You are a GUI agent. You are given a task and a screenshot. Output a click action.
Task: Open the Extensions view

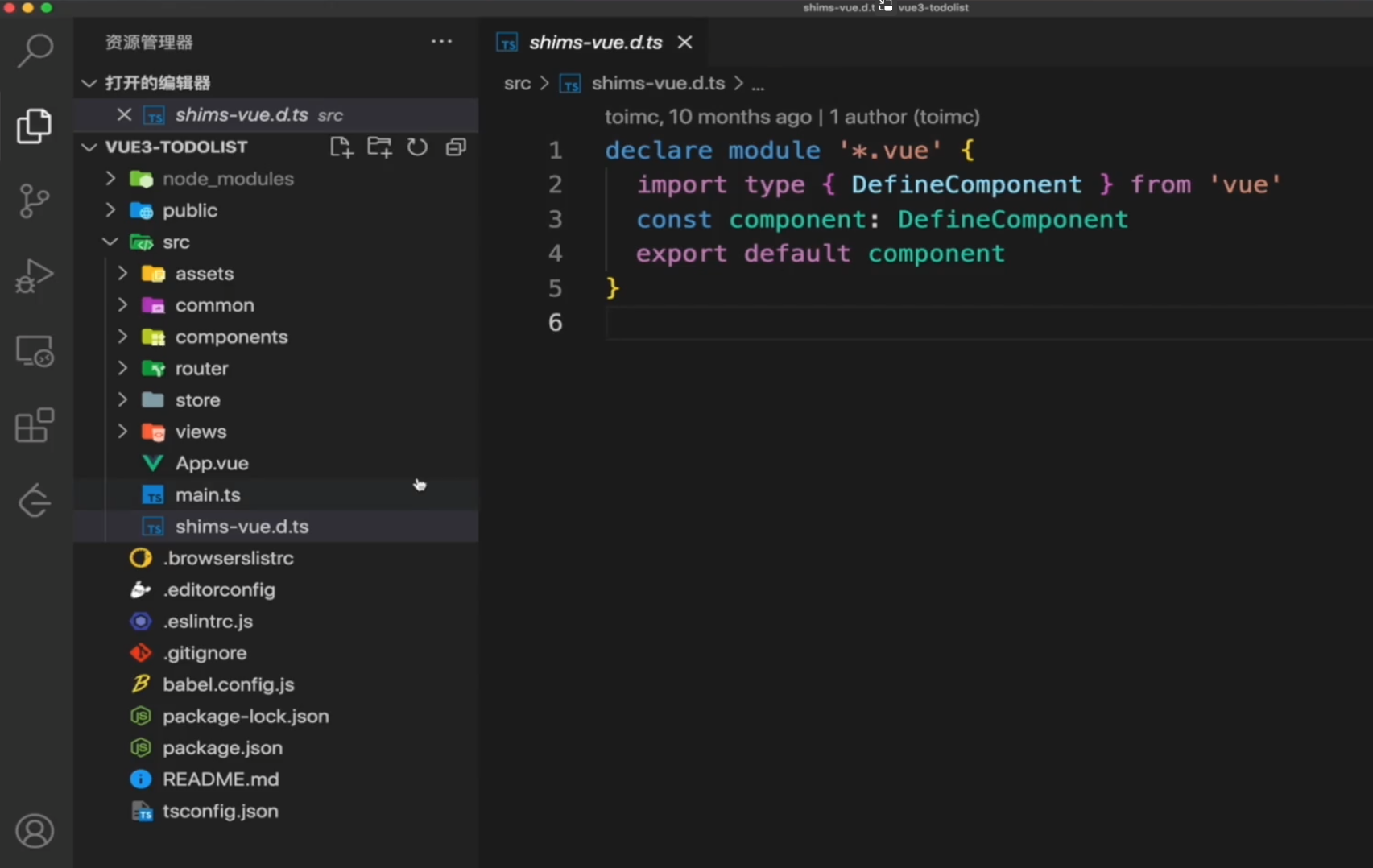35,425
